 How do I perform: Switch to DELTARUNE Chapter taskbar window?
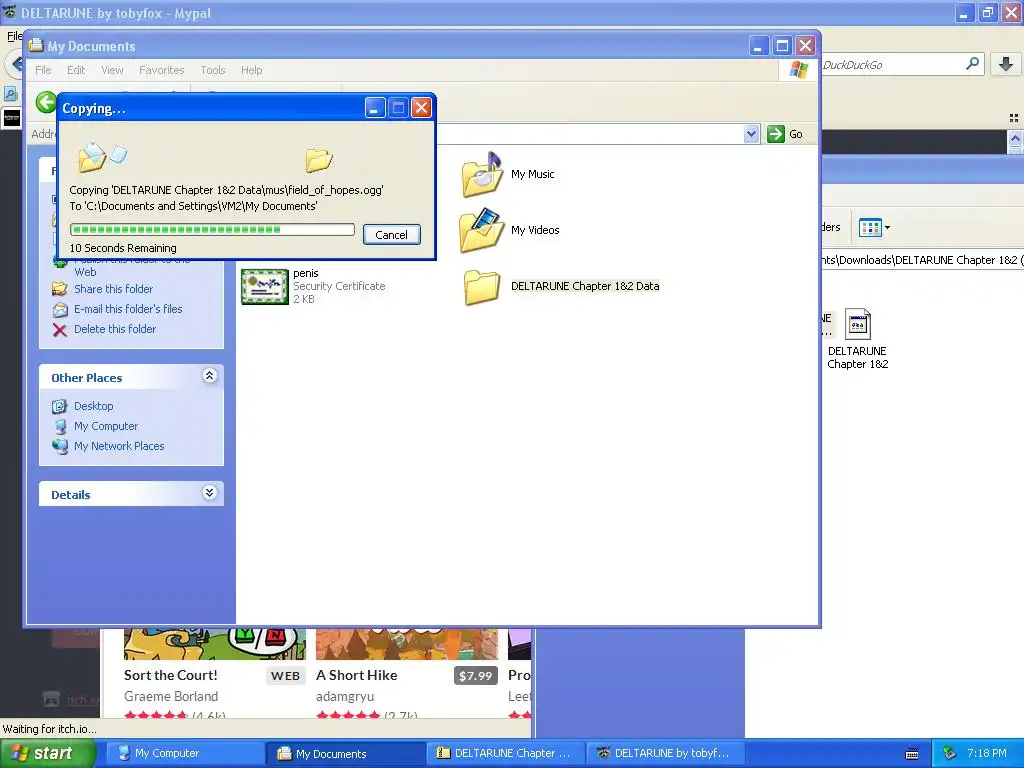point(505,753)
